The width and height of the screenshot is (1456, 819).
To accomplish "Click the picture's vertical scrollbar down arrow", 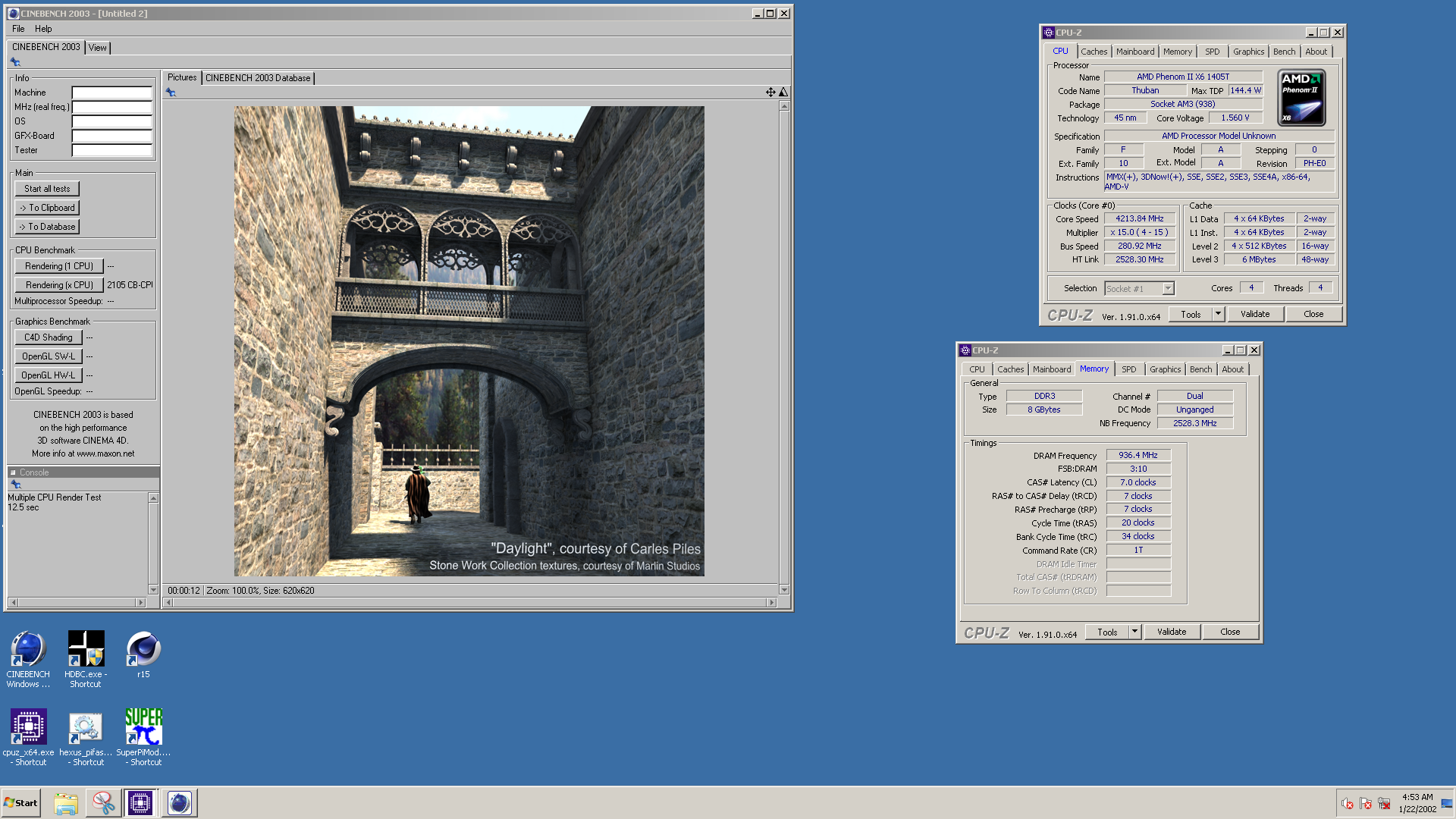I will click(x=784, y=589).
